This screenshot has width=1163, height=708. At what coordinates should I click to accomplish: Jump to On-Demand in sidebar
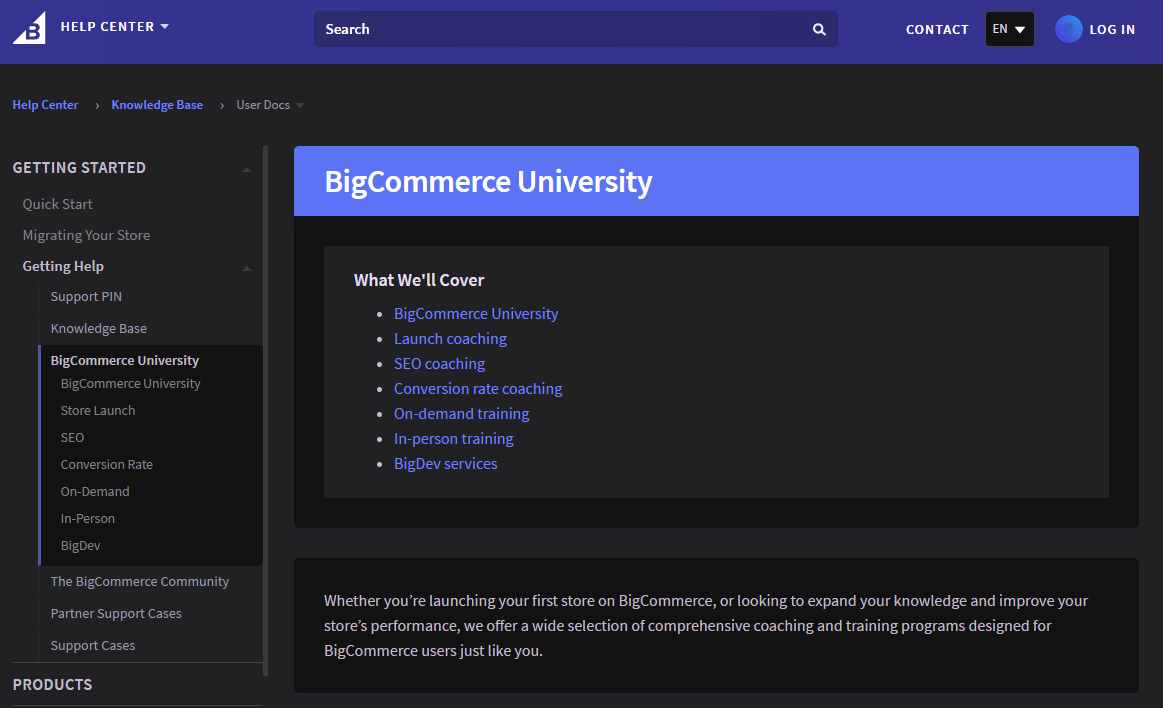[x=95, y=492]
